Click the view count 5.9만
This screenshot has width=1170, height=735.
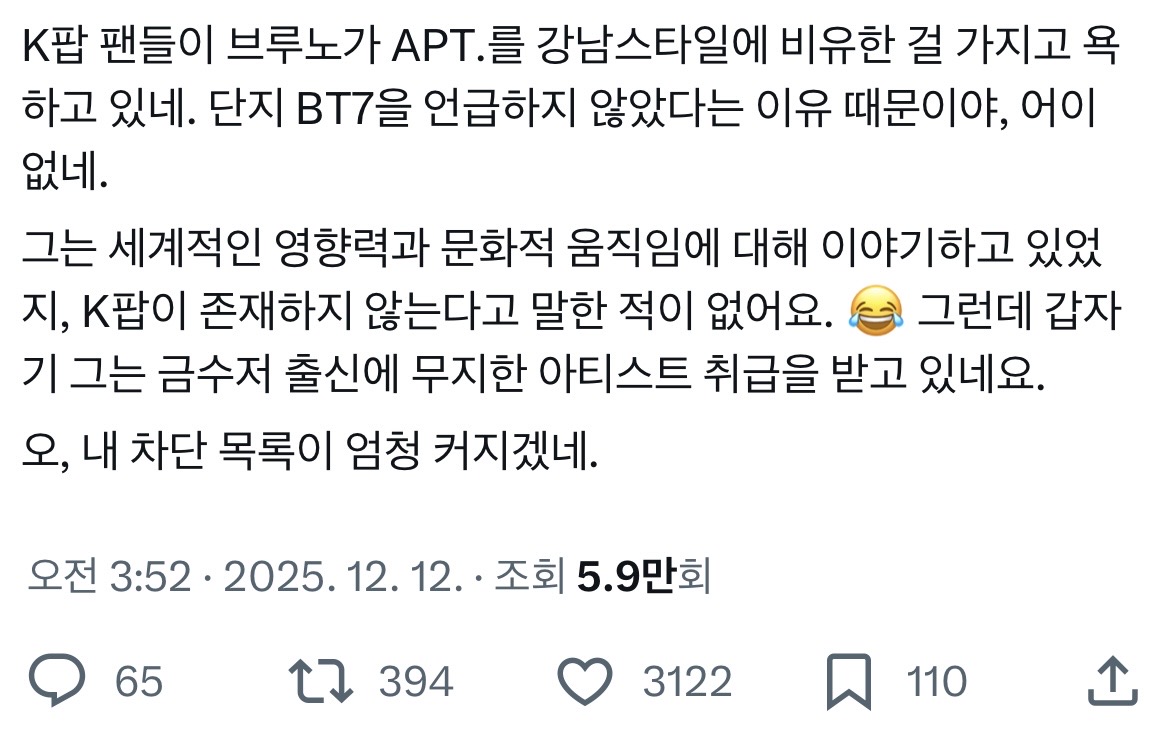(x=626, y=576)
